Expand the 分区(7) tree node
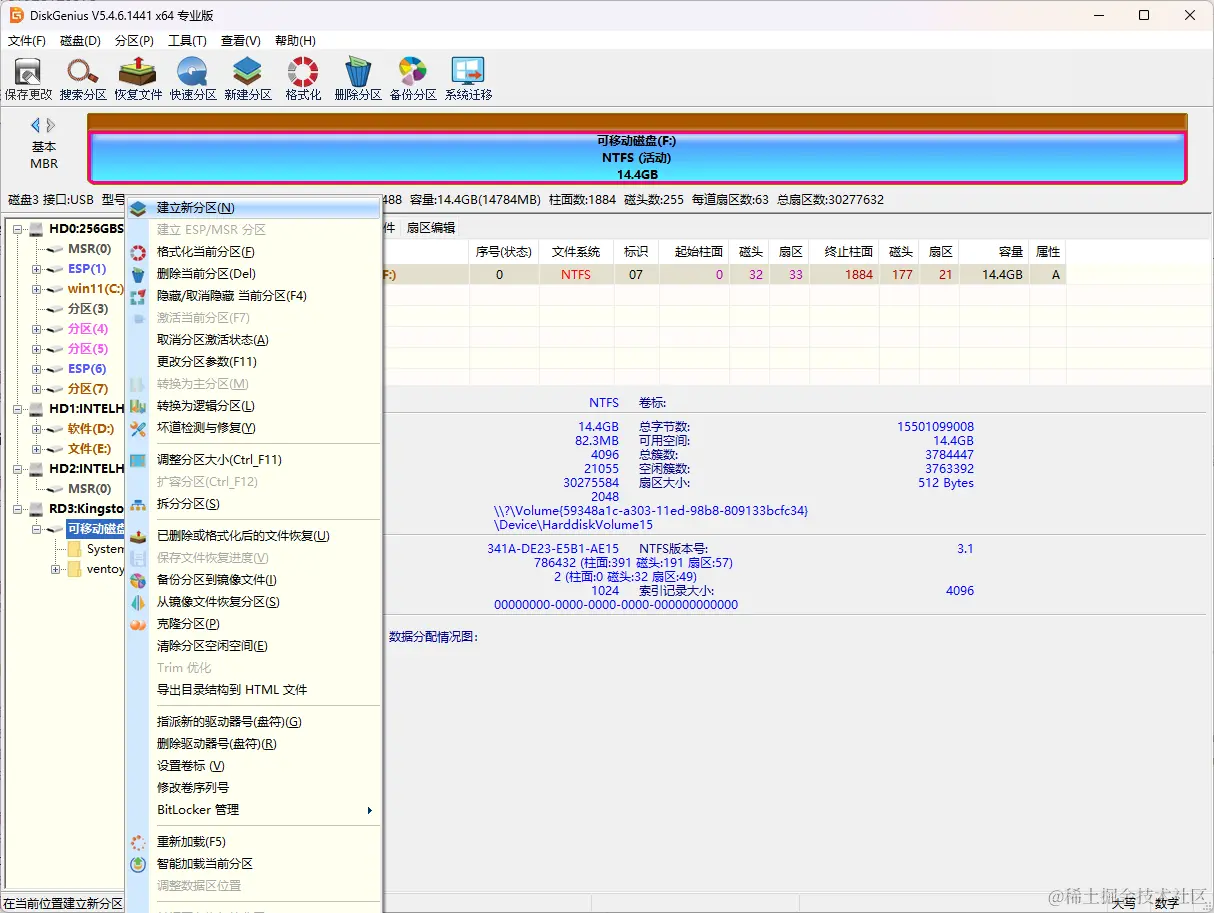Image resolution: width=1214 pixels, height=913 pixels. tap(37, 389)
